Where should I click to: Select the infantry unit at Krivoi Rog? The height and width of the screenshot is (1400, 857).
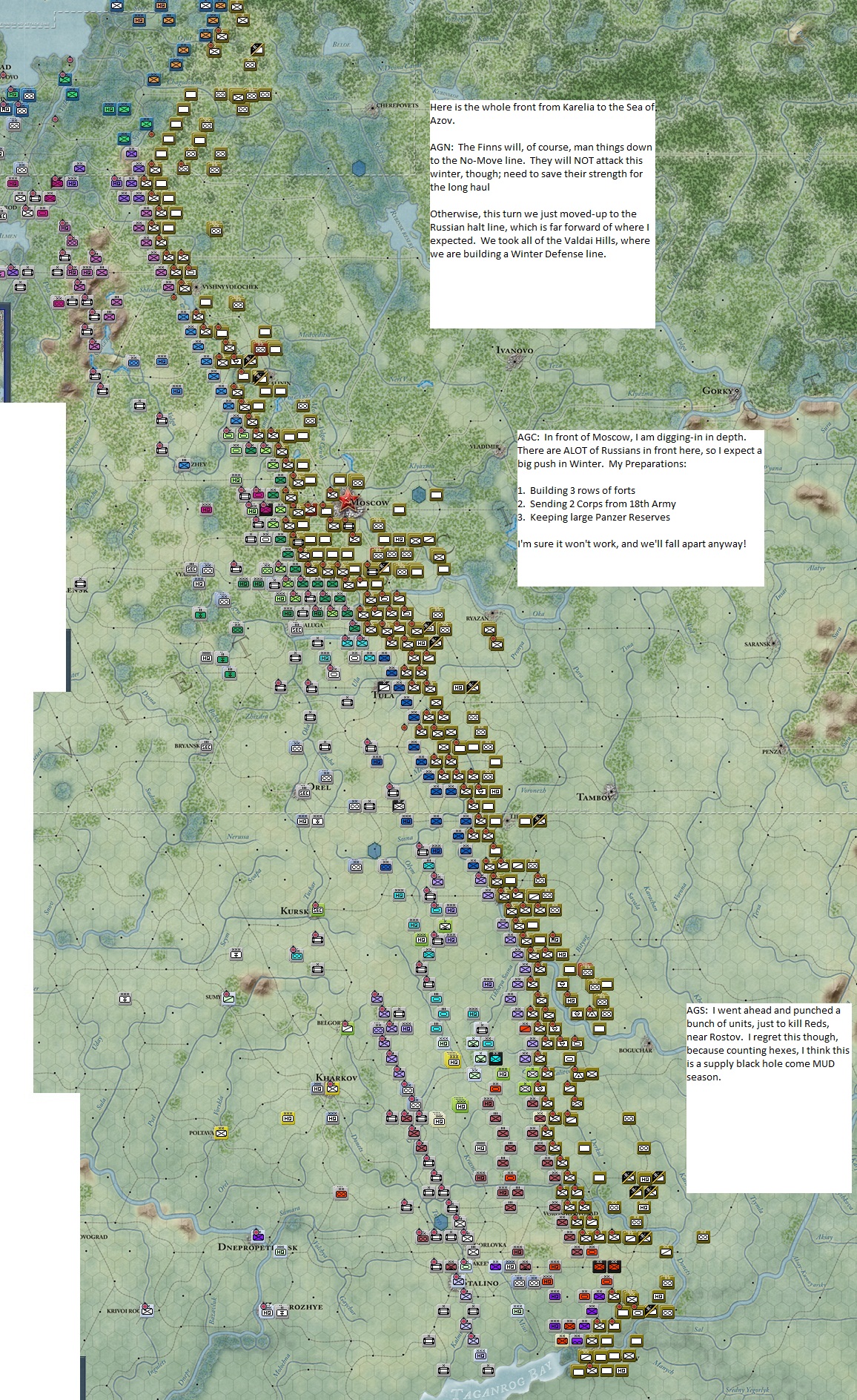pos(147,1310)
